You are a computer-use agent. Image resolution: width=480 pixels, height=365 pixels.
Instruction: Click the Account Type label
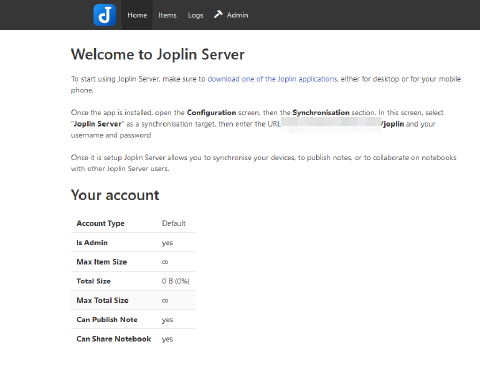click(100, 223)
